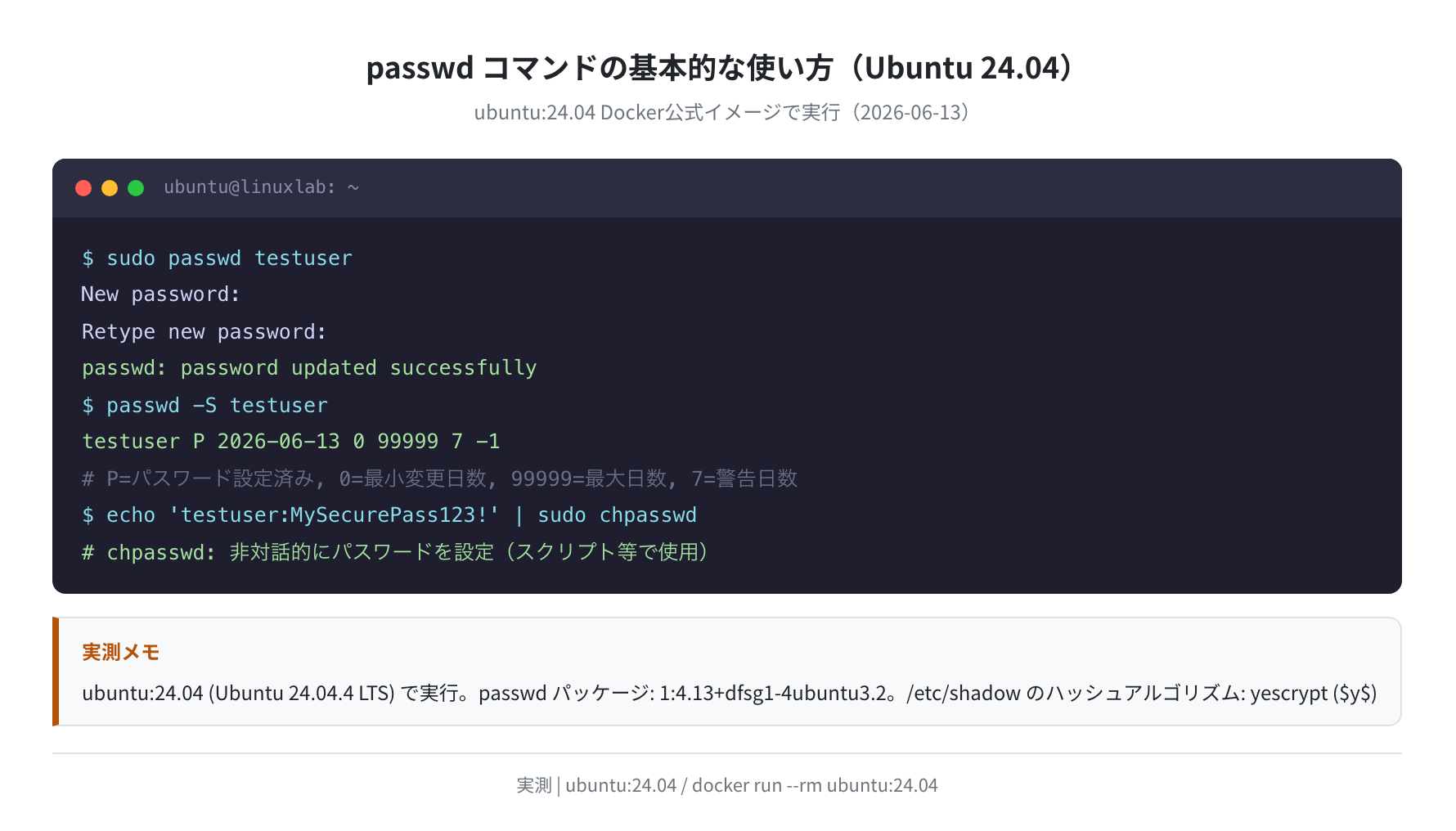Screen dimensions: 1456x831
Task: Click the orange 実測メモ heading
Action: click(121, 652)
